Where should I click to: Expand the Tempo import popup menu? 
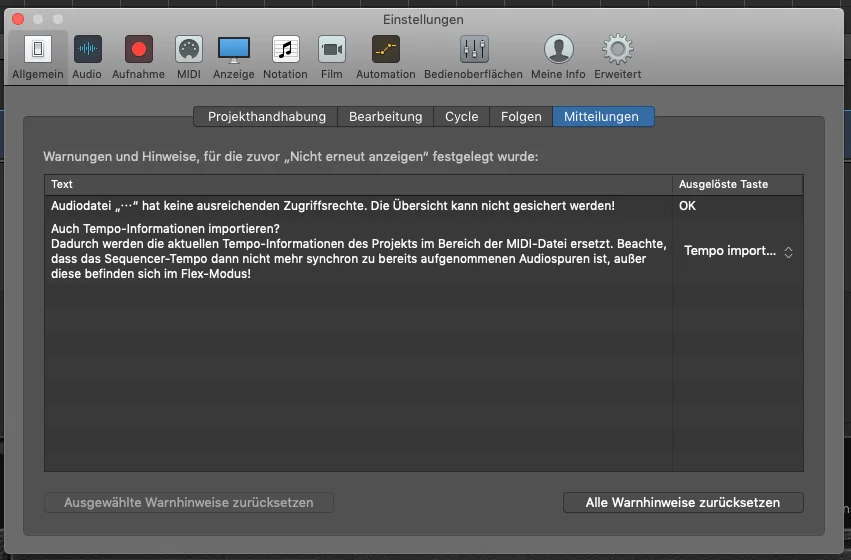pos(738,251)
